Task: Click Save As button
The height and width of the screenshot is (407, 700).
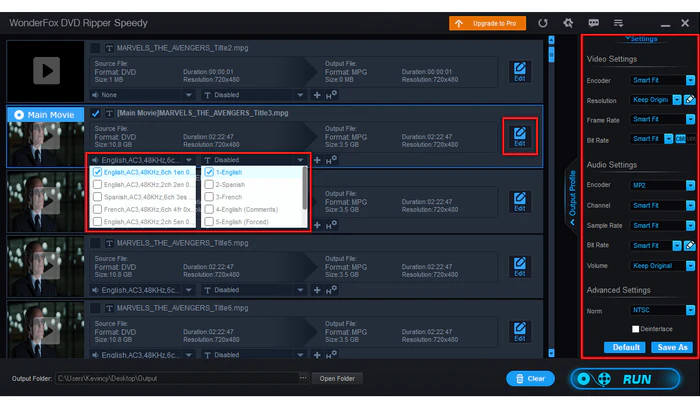Action: 672,347
